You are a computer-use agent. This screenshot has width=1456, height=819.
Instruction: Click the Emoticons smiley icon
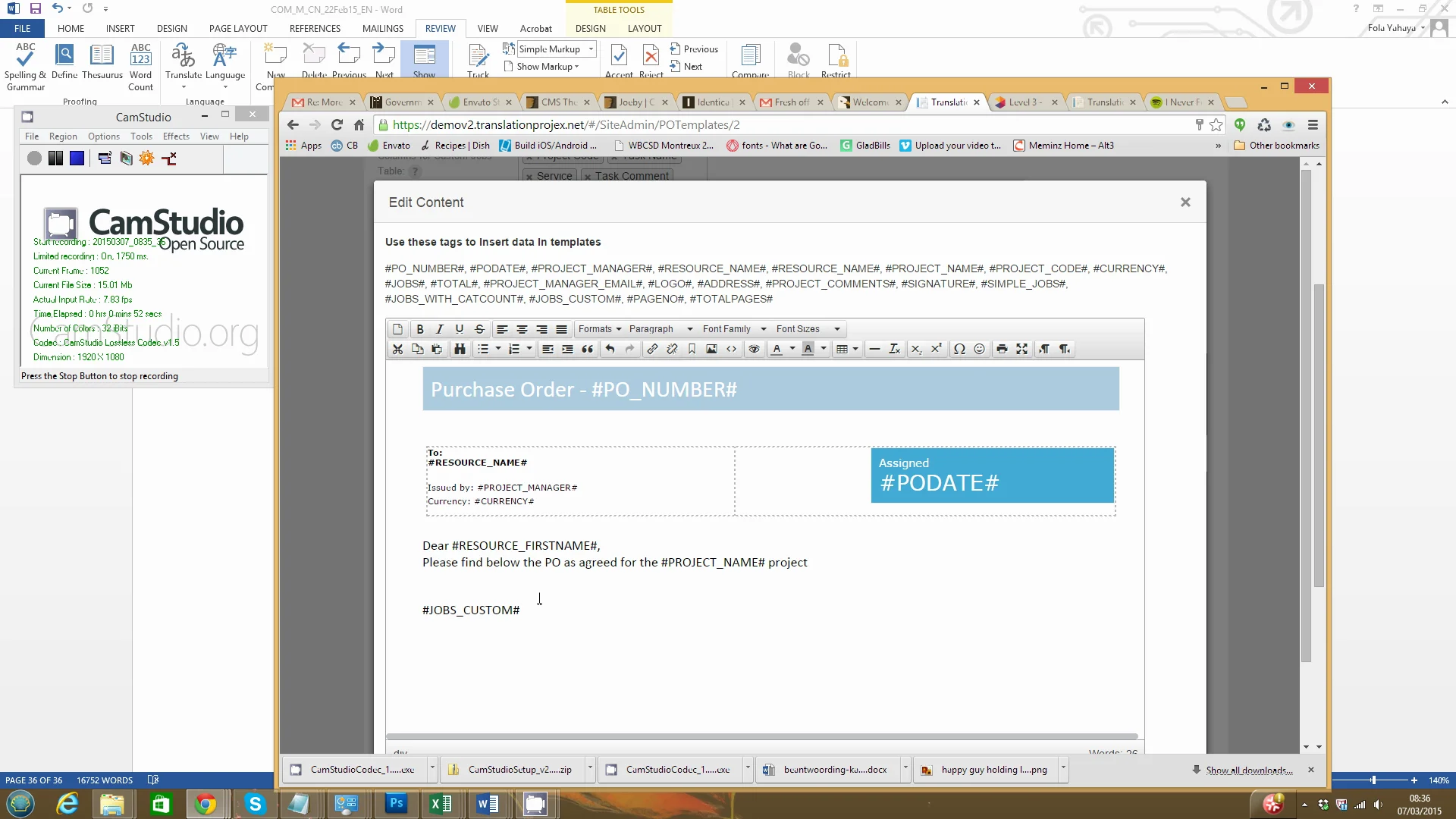[979, 349]
